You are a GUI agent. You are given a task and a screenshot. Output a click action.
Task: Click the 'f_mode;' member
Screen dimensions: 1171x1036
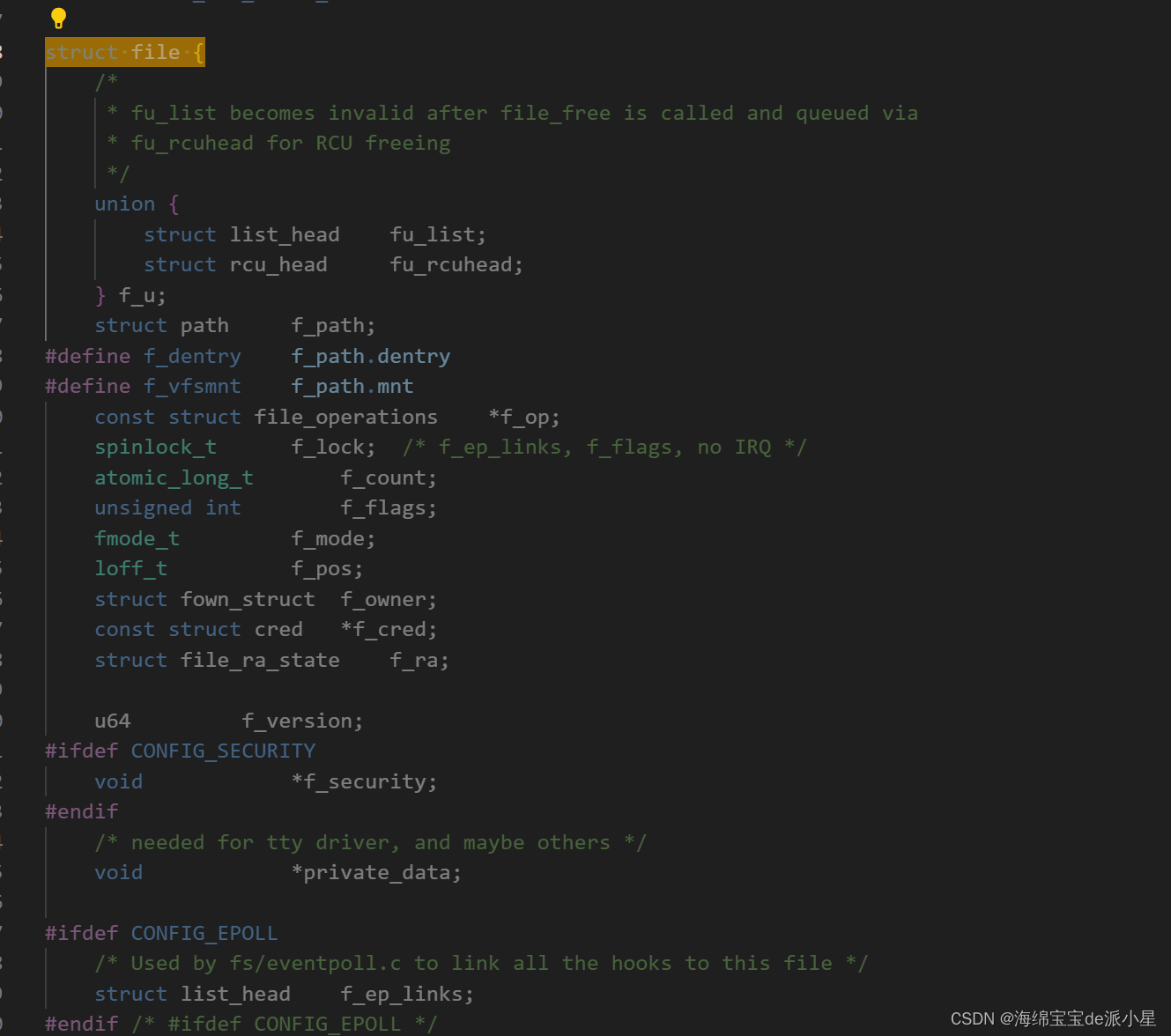click(333, 538)
